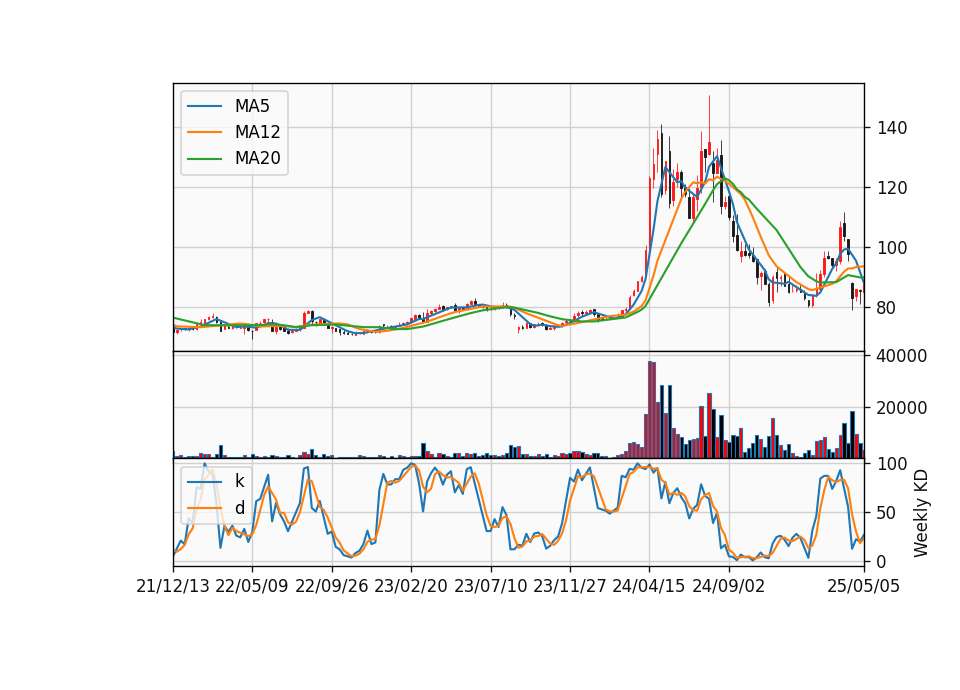Click the 23/02/20 date axis label
The image size is (960, 690).
pos(411,586)
